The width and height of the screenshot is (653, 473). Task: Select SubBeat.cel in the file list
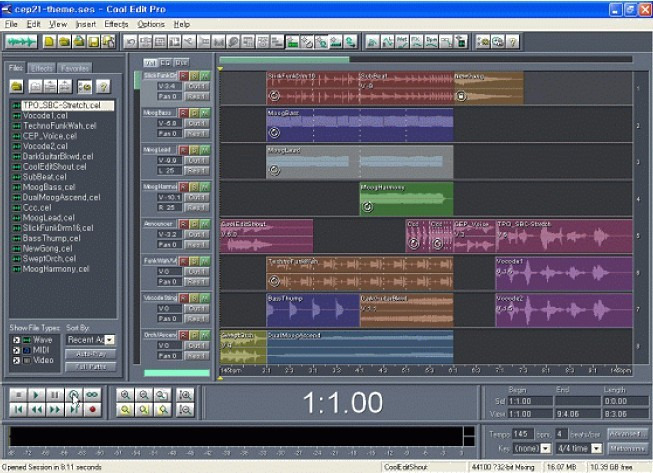pyautogui.click(x=44, y=177)
